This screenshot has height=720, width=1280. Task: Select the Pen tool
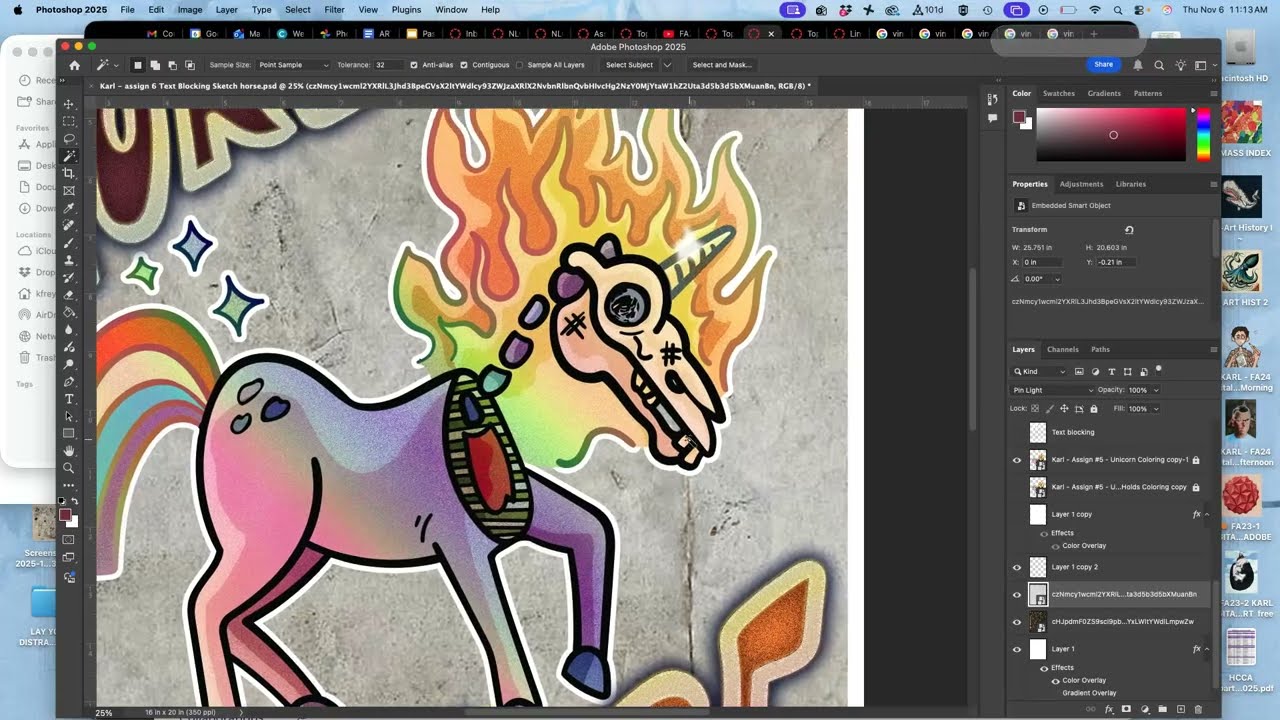(69, 381)
